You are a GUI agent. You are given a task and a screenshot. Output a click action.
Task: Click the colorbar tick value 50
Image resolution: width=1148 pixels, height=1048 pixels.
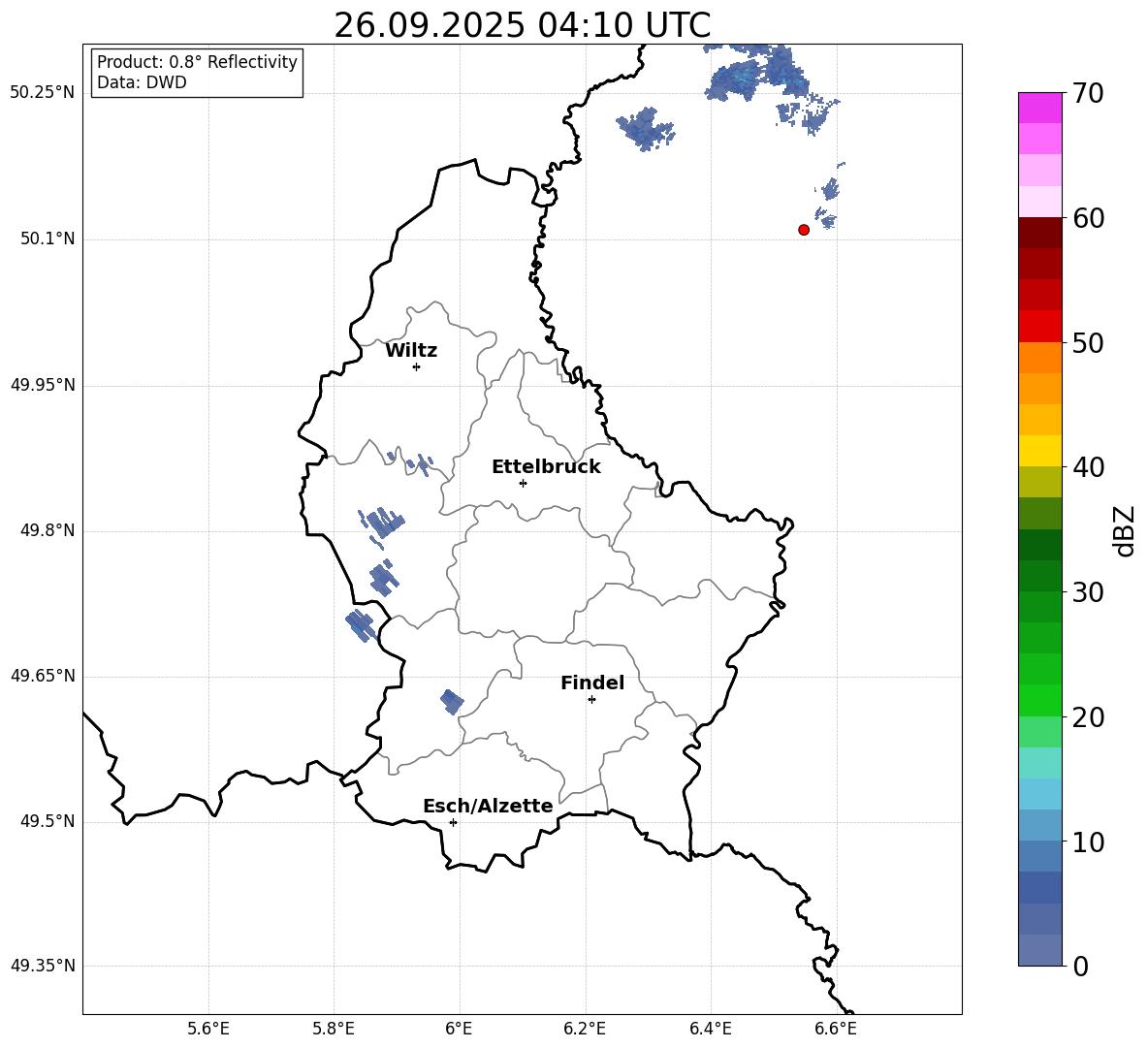pyautogui.click(x=1087, y=343)
